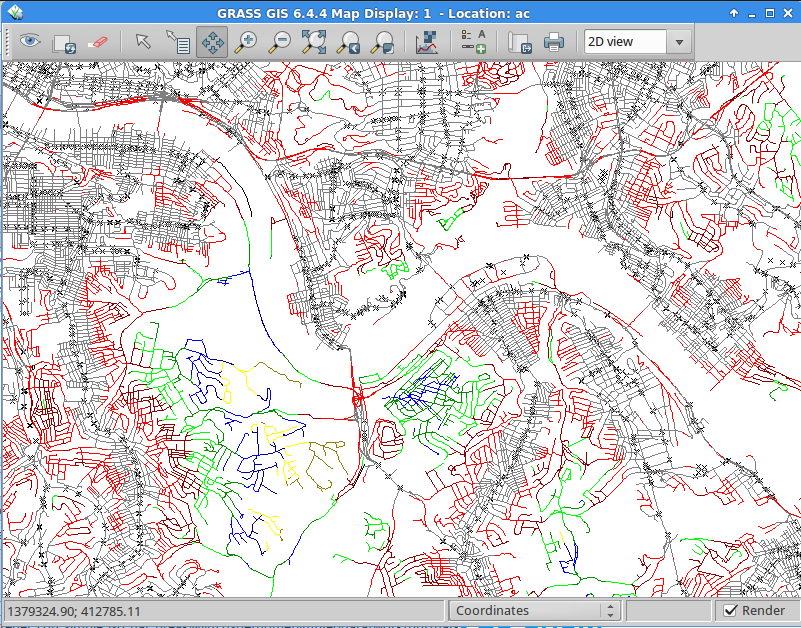Choose the Zoom in magnifier
Image resolution: width=801 pixels, height=628 pixels.
tap(246, 42)
